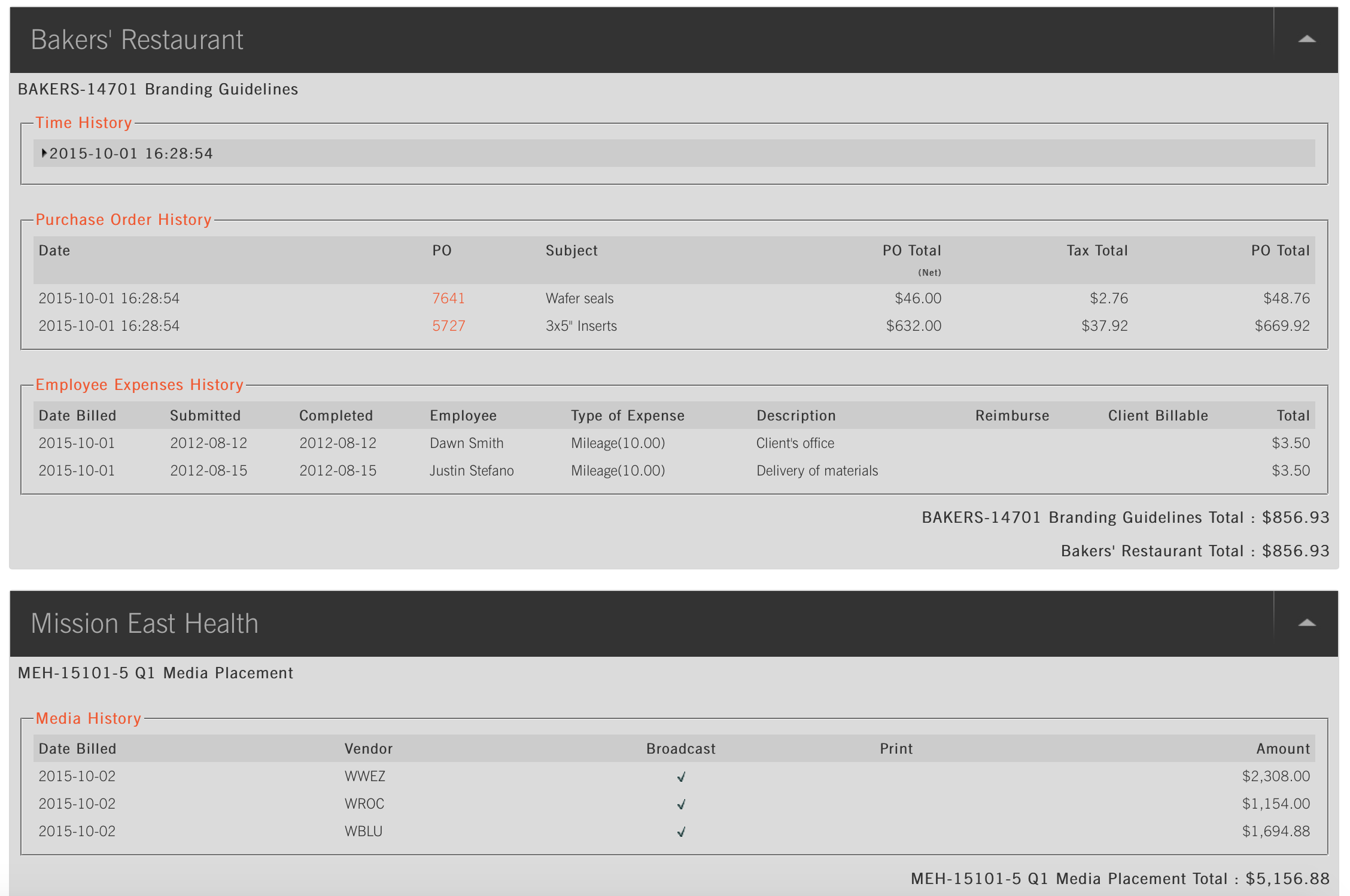Click the $1,694.88 amount cell
Screen dimensions: 1350x896
point(1276,831)
